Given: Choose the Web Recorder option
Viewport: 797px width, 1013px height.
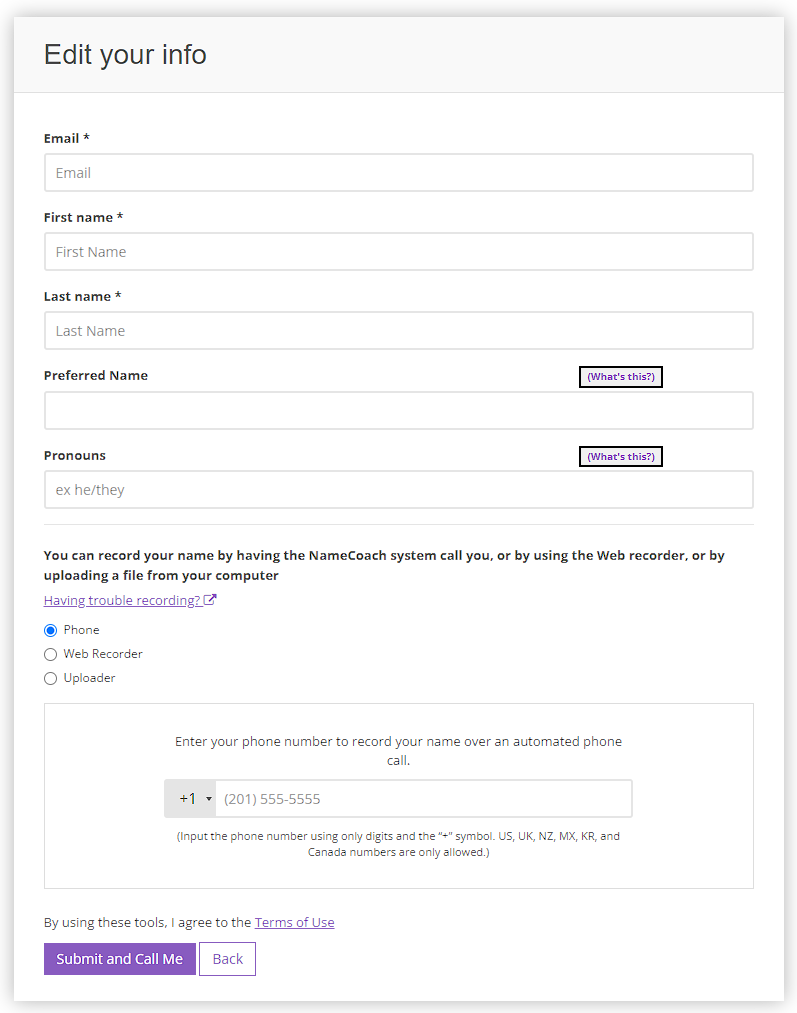Looking at the screenshot, I should tap(50, 654).
